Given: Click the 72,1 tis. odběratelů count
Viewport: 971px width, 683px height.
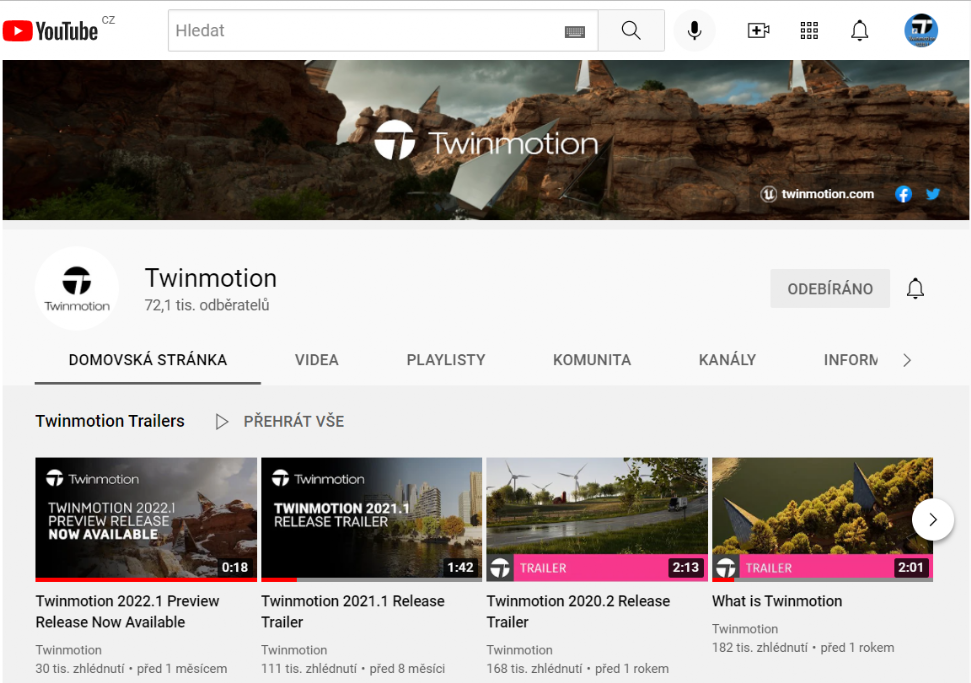Looking at the screenshot, I should [207, 305].
